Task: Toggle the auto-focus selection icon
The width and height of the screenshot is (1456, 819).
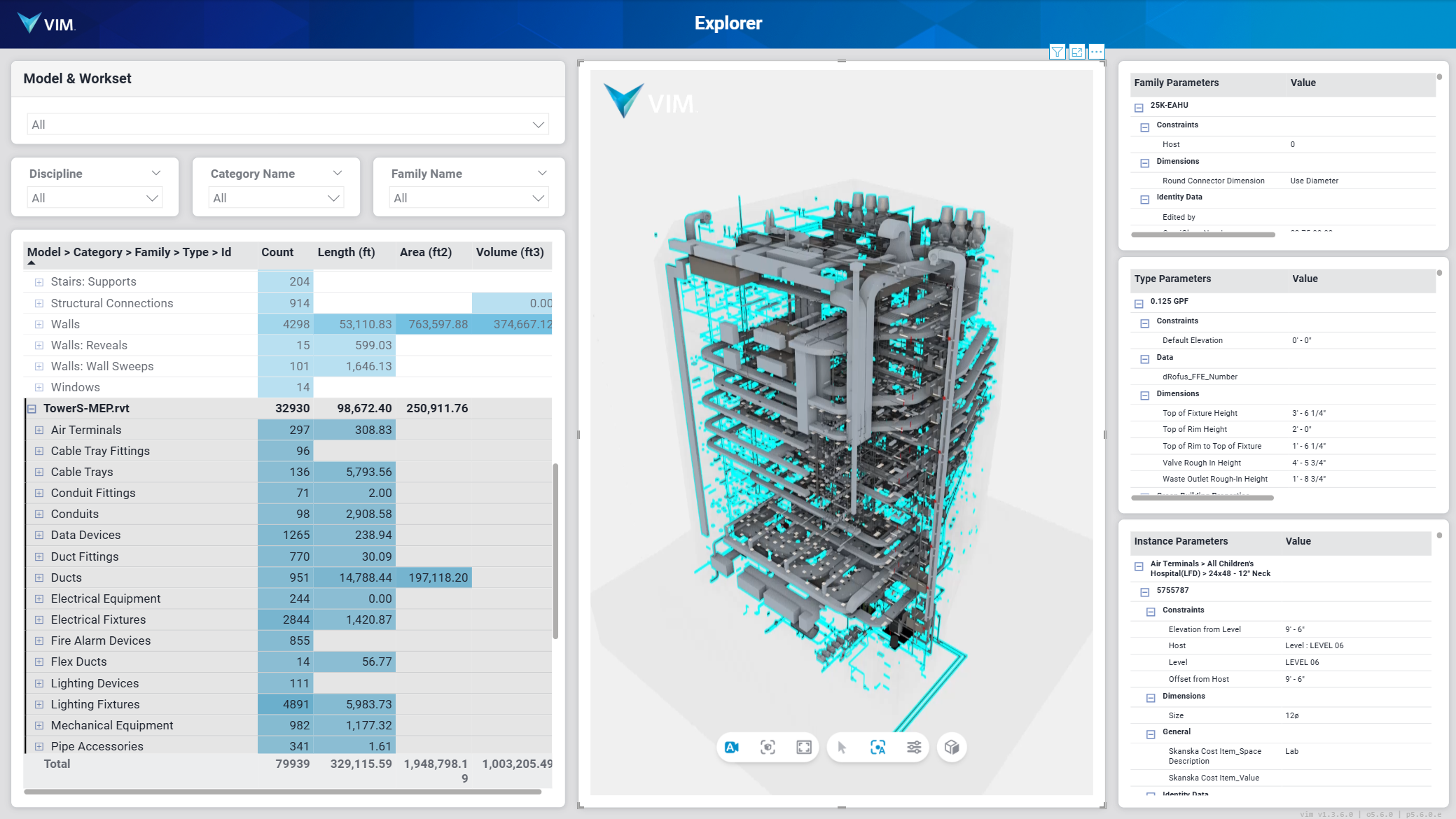Action: [878, 748]
